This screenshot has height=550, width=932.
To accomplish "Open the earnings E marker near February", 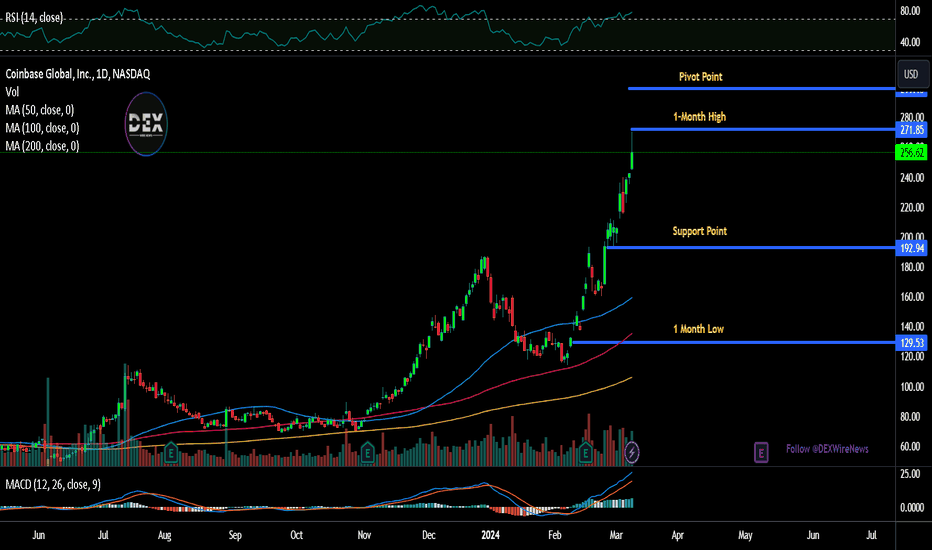I will (x=585, y=453).
